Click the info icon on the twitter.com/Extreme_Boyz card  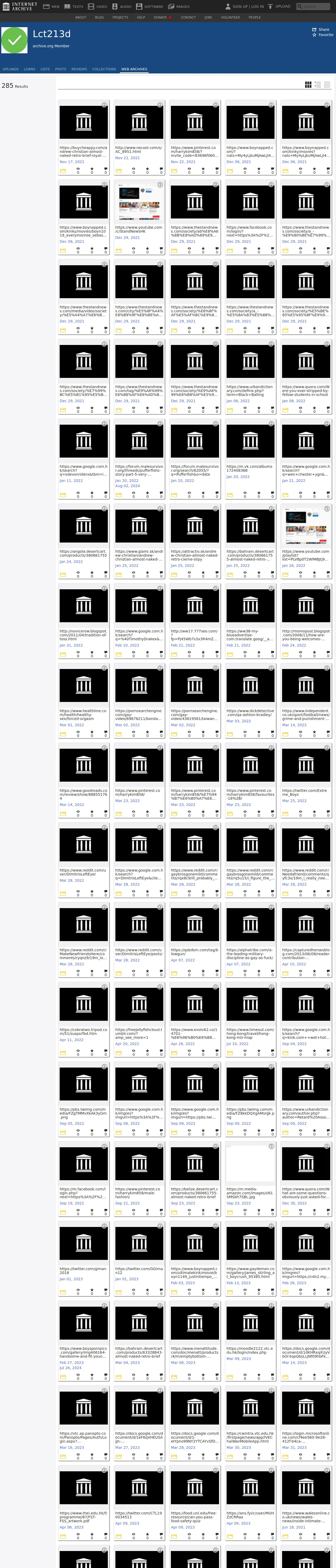(x=327, y=747)
